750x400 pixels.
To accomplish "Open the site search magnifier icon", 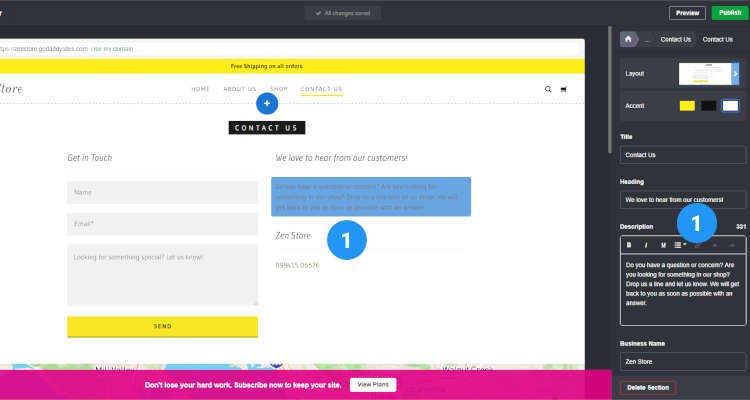I will (x=548, y=89).
